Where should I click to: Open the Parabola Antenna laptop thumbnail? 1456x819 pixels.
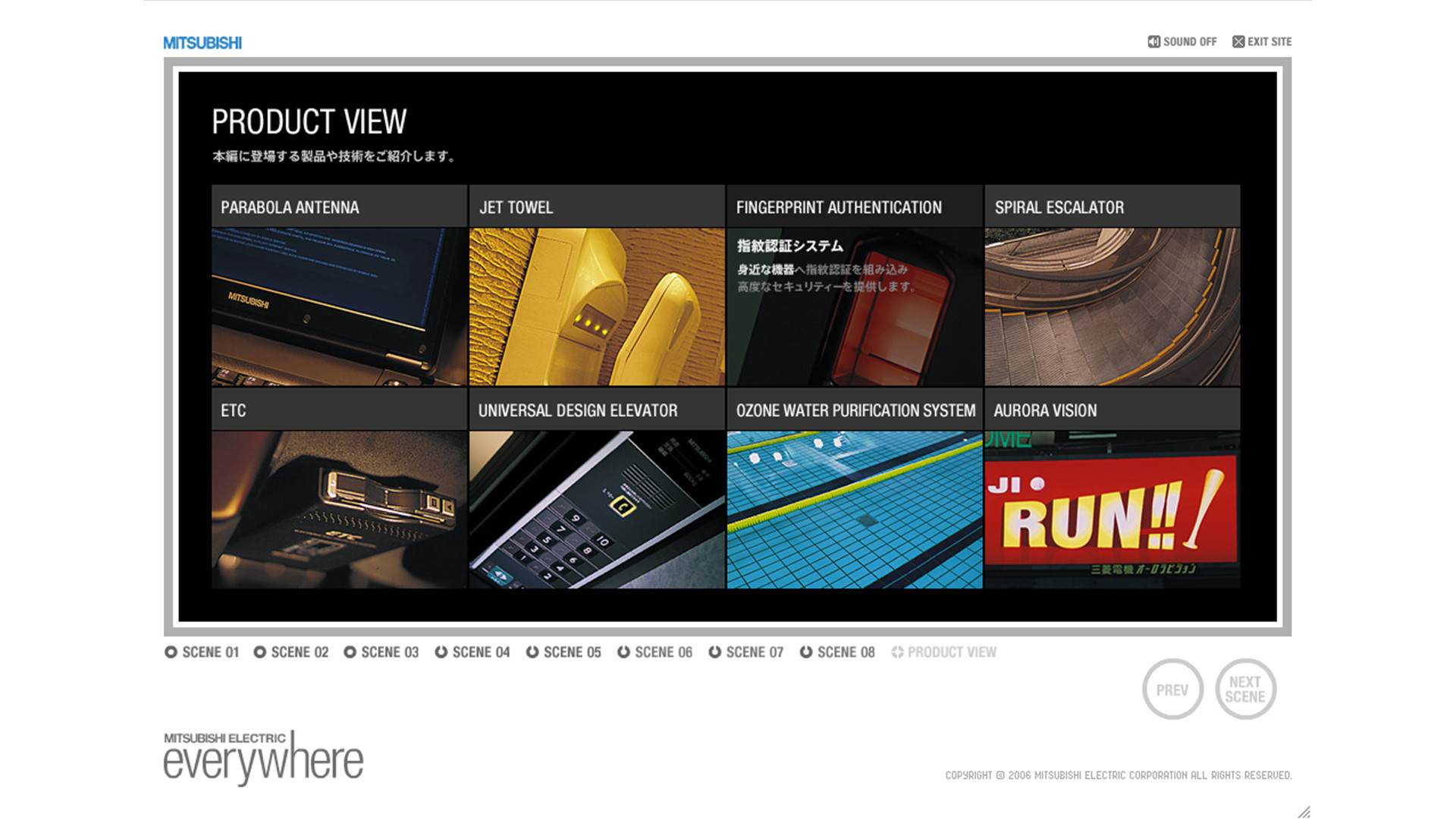tap(339, 306)
